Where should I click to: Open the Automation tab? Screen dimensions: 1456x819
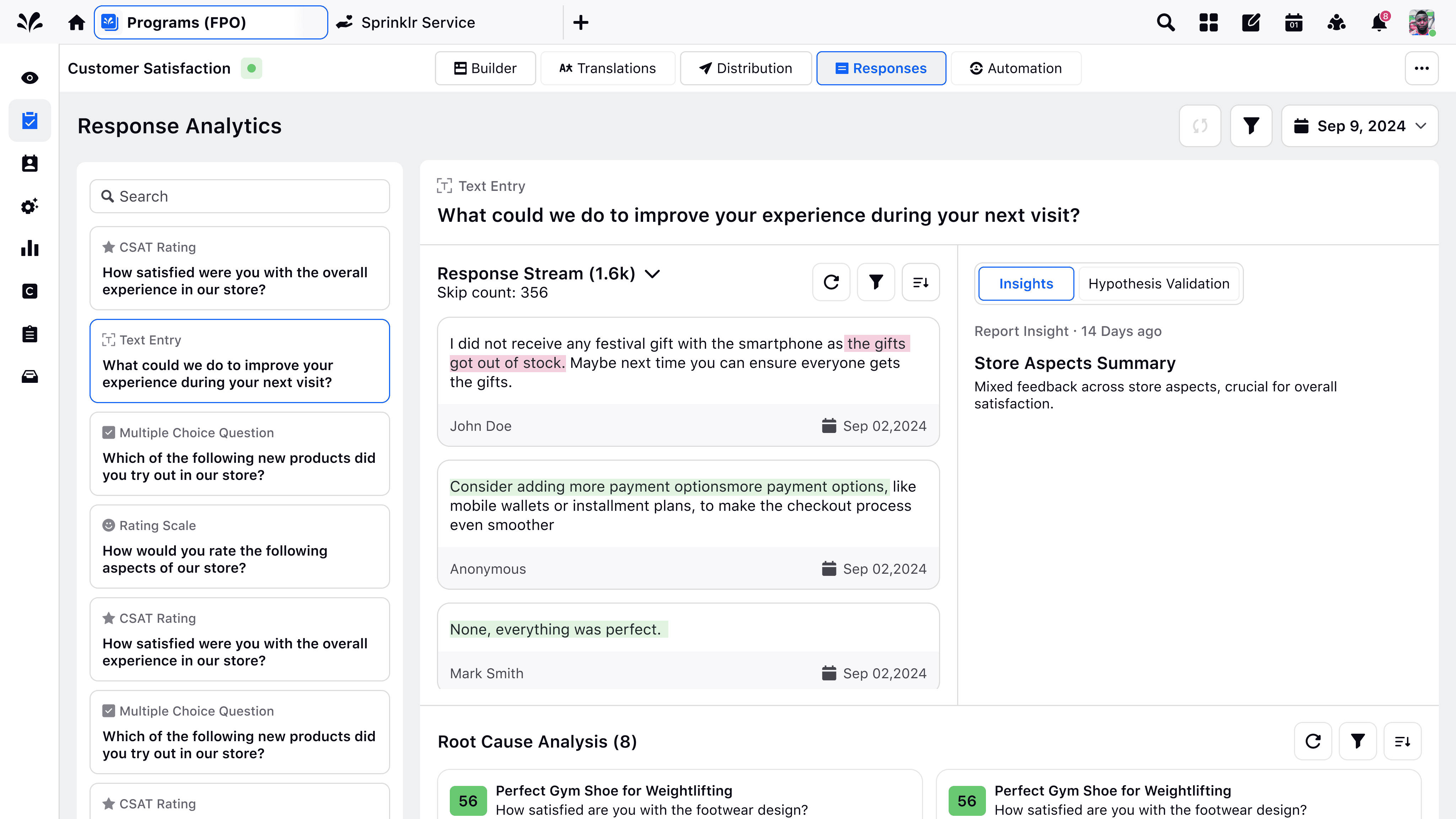click(x=1016, y=69)
